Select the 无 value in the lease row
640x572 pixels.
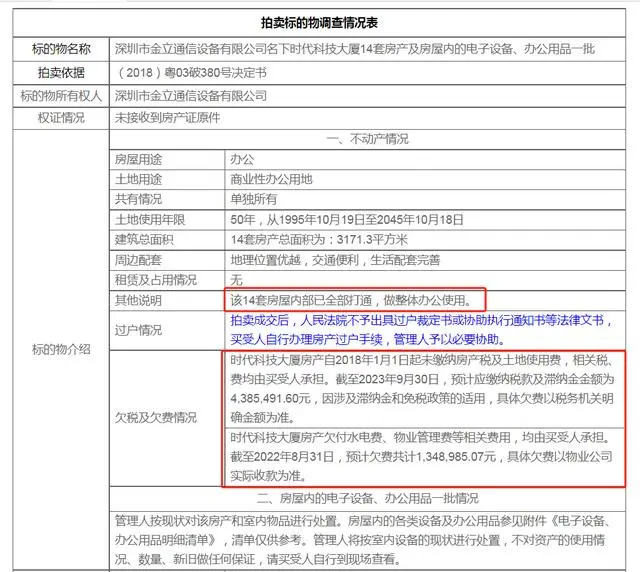click(x=236, y=280)
